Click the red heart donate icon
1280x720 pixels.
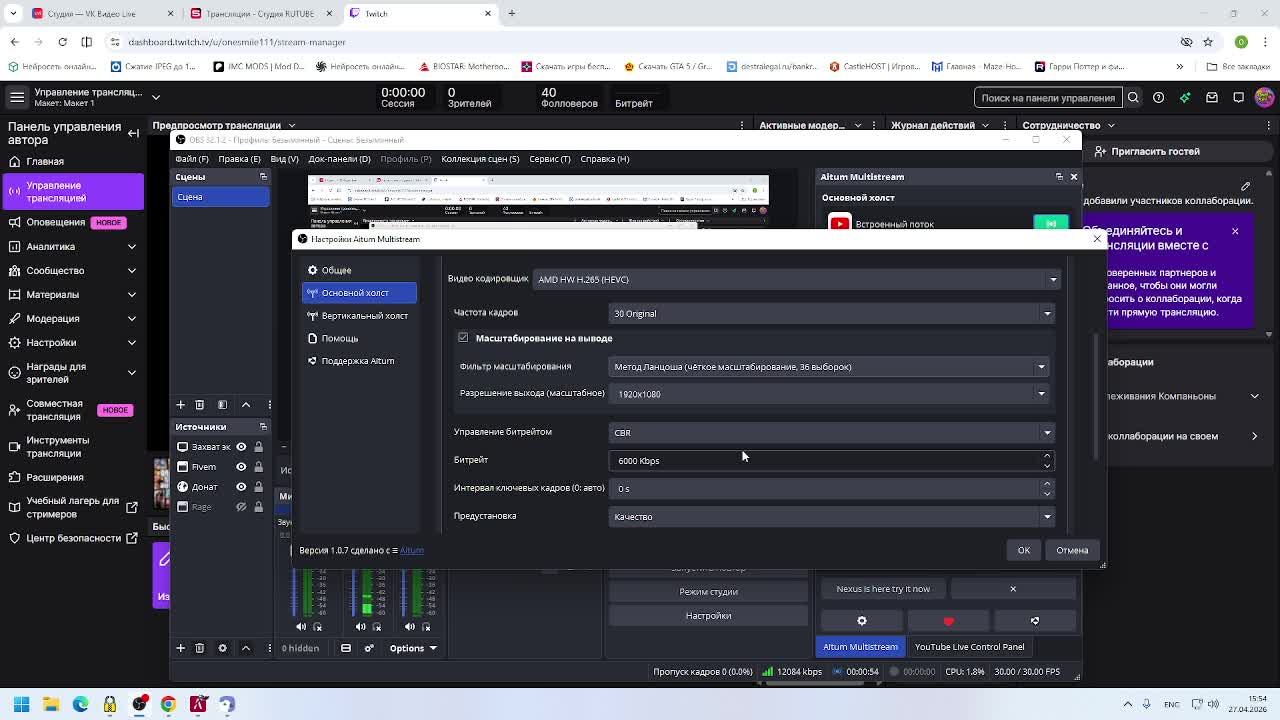948,621
